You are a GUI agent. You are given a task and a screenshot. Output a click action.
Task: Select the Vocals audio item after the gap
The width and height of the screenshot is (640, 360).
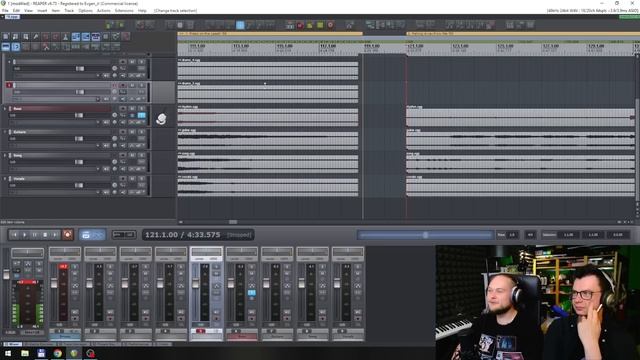tap(520, 186)
